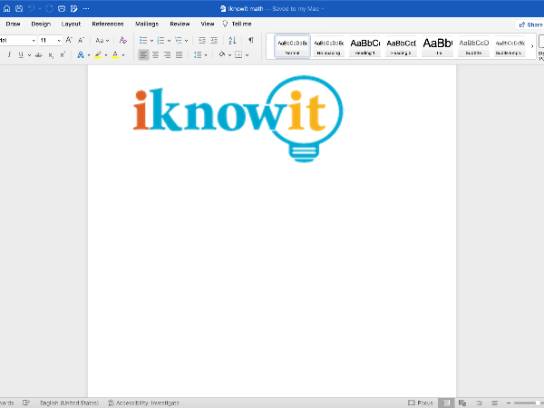Toggle italic formatting

coord(9,55)
